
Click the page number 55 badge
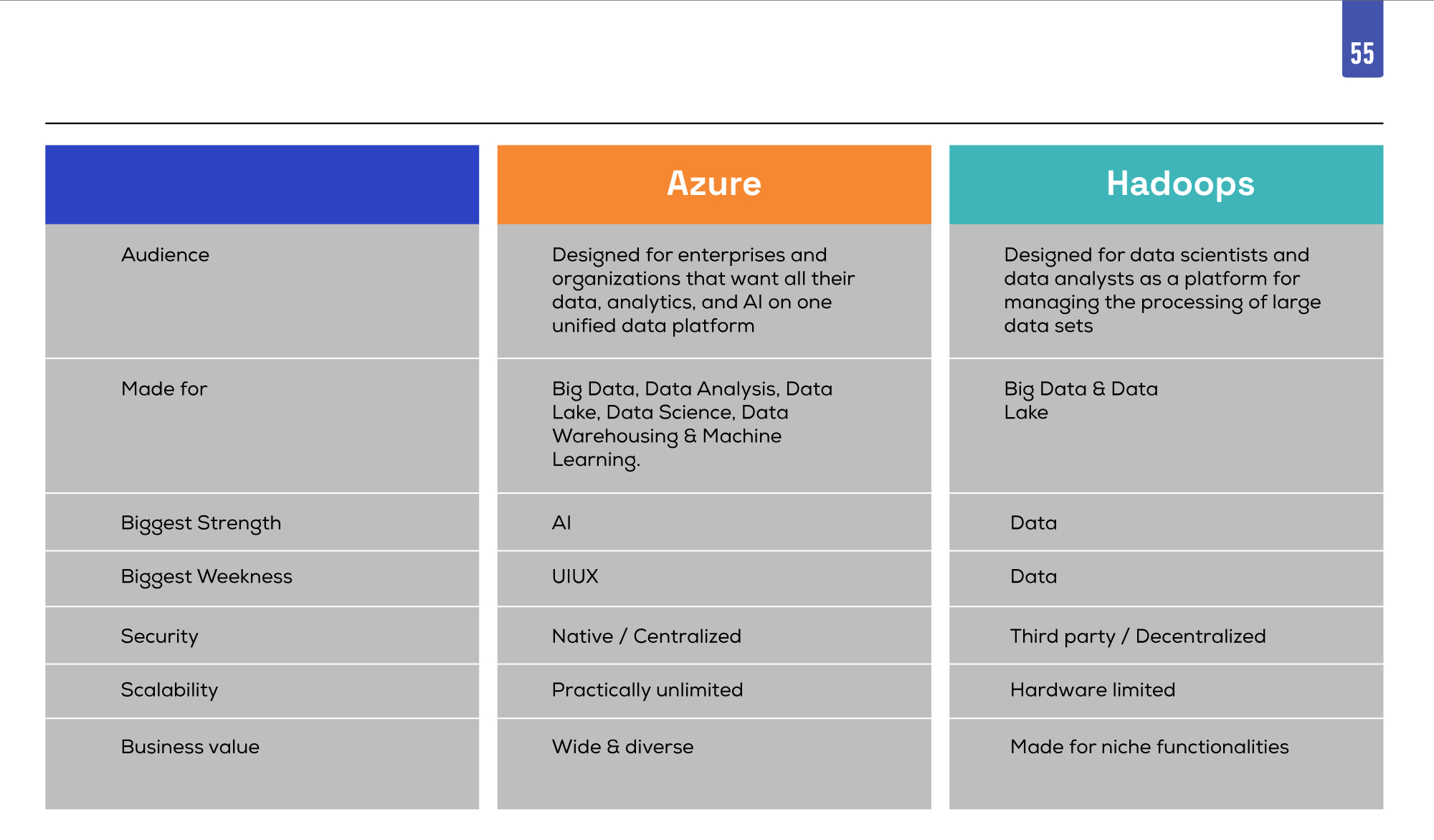[1362, 39]
